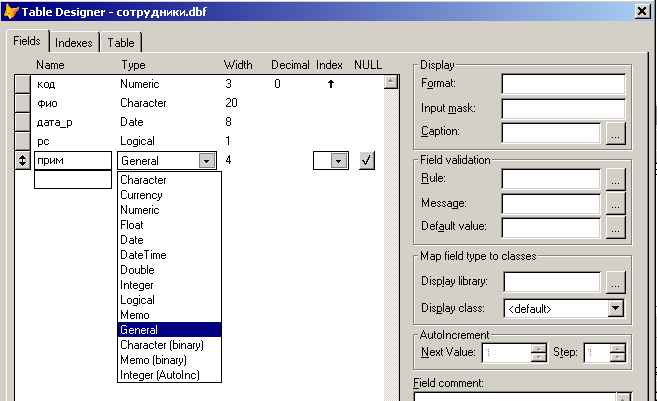Click the row mover handle beside прим
The width and height of the screenshot is (657, 401).
[23, 160]
